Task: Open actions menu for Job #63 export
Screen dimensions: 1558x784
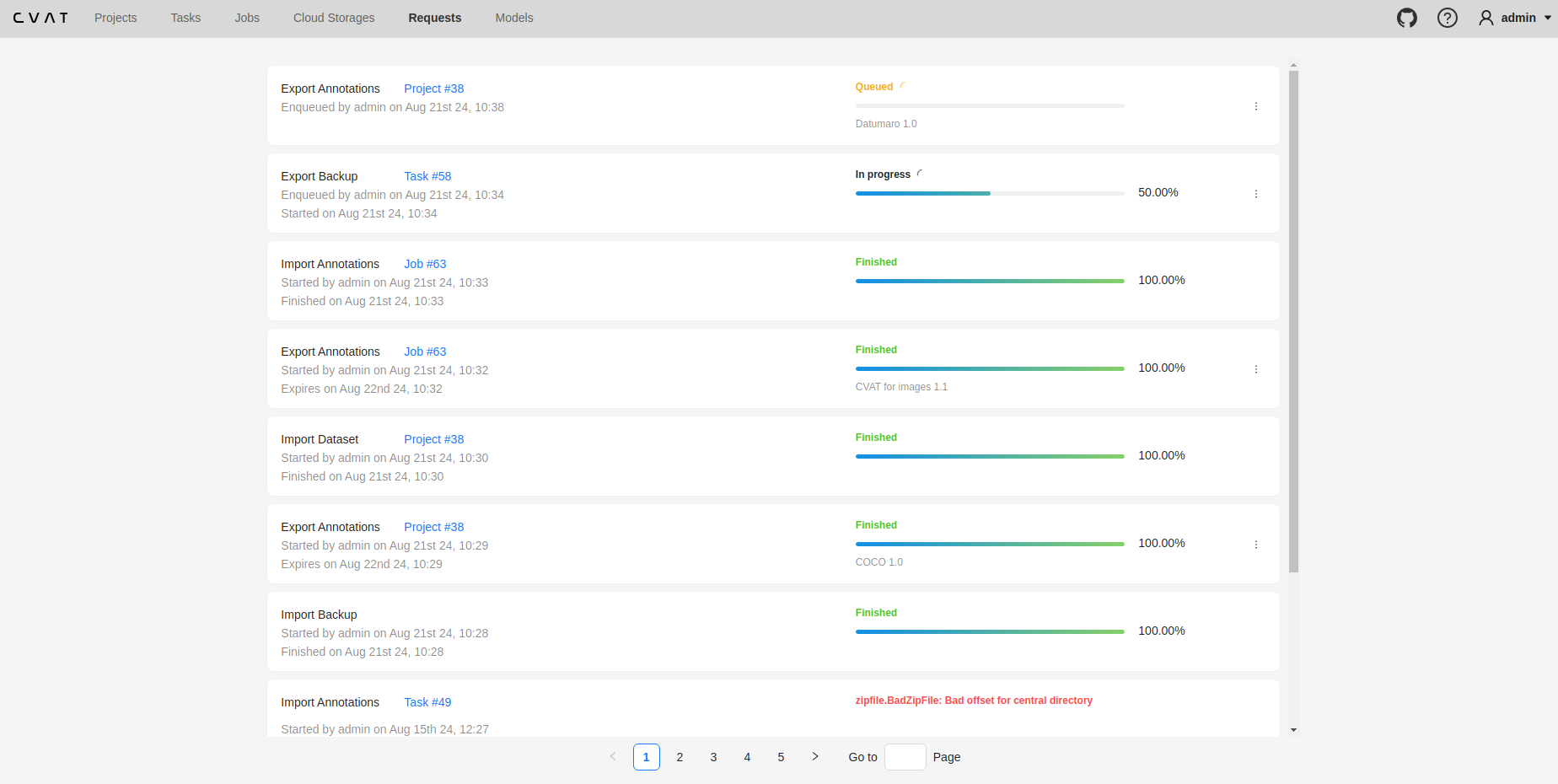Action: click(1255, 369)
